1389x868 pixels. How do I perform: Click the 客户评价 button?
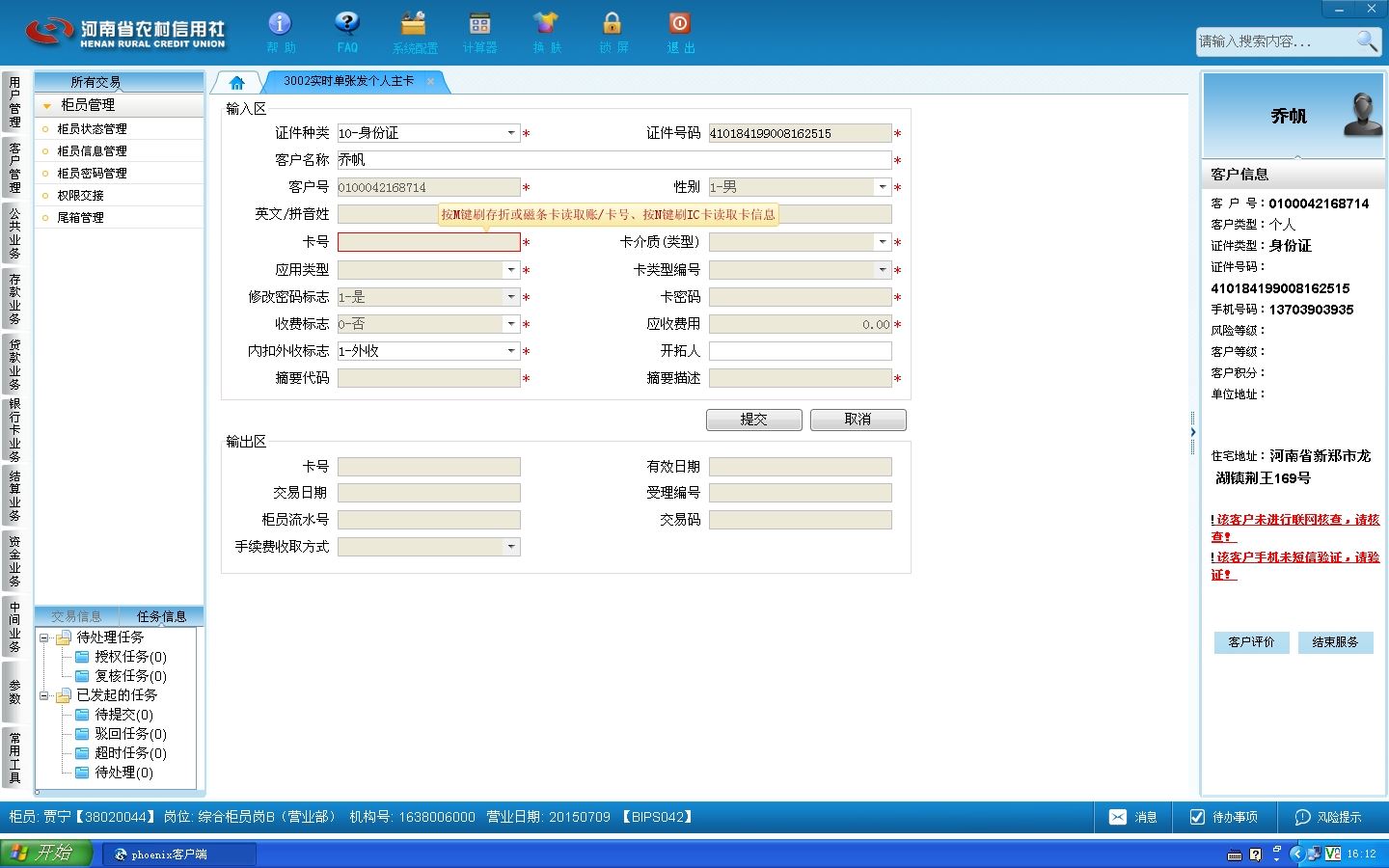(1251, 642)
